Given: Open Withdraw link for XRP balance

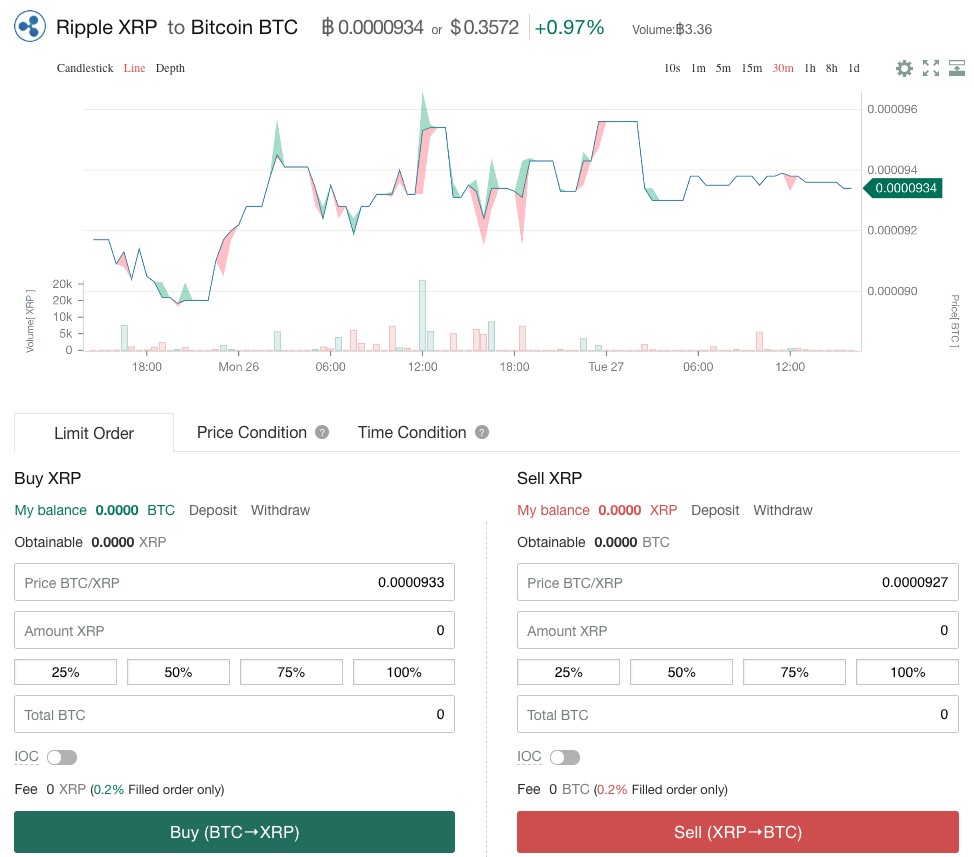Looking at the screenshot, I should tap(783, 510).
